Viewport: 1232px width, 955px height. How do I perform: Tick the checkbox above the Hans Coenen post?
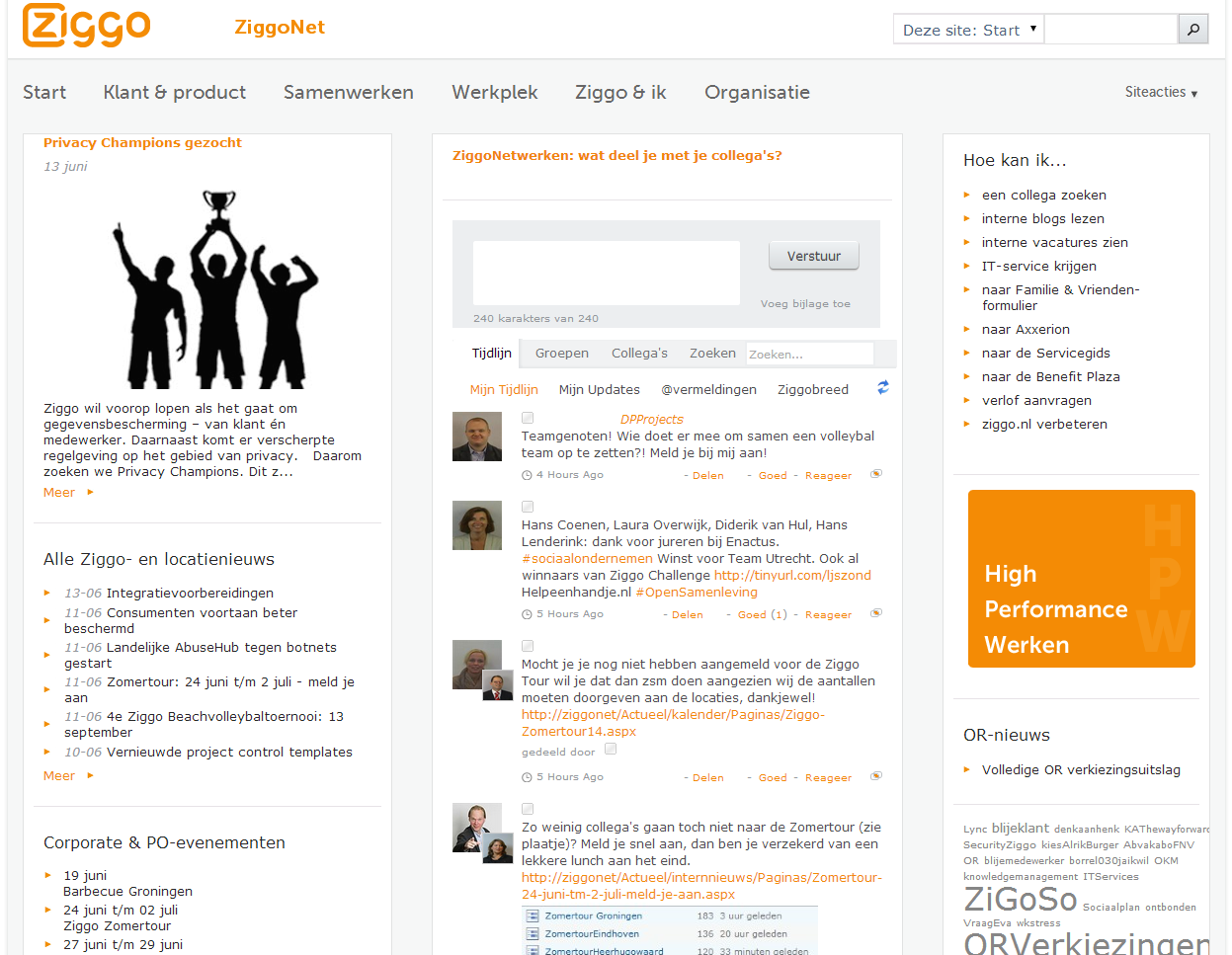click(528, 507)
